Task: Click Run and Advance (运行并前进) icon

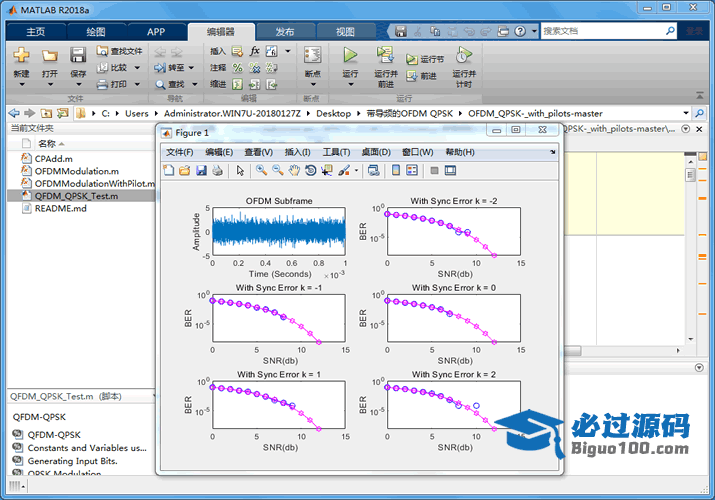Action: 385,55
